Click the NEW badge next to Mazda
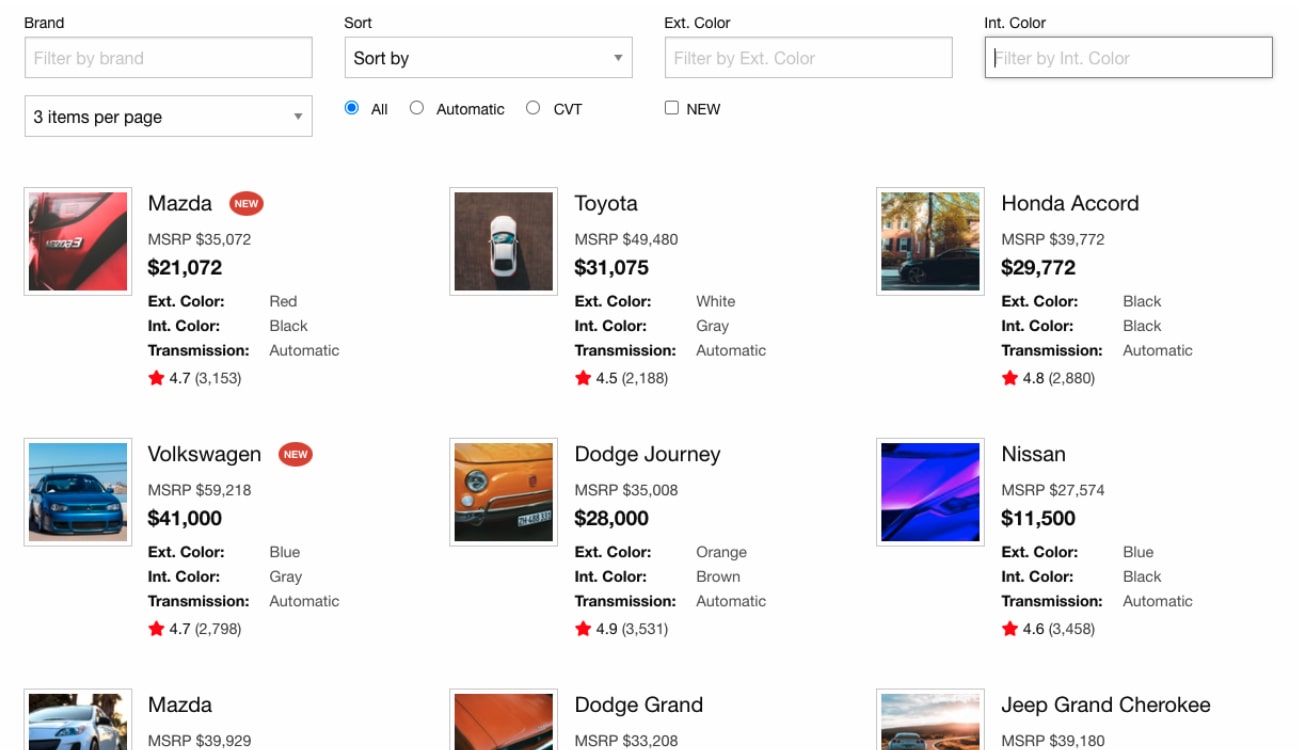1300x750 pixels. pyautogui.click(x=246, y=204)
